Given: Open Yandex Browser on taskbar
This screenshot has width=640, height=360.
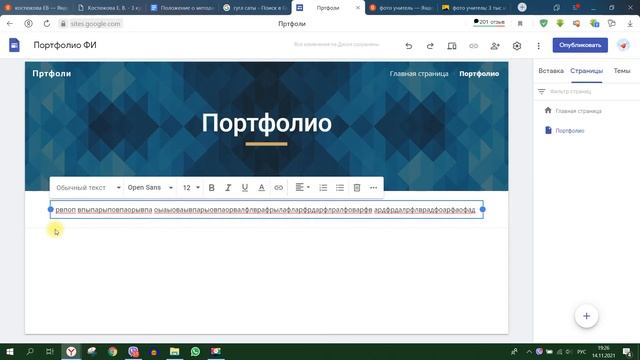Looking at the screenshot, I should click(71, 351).
